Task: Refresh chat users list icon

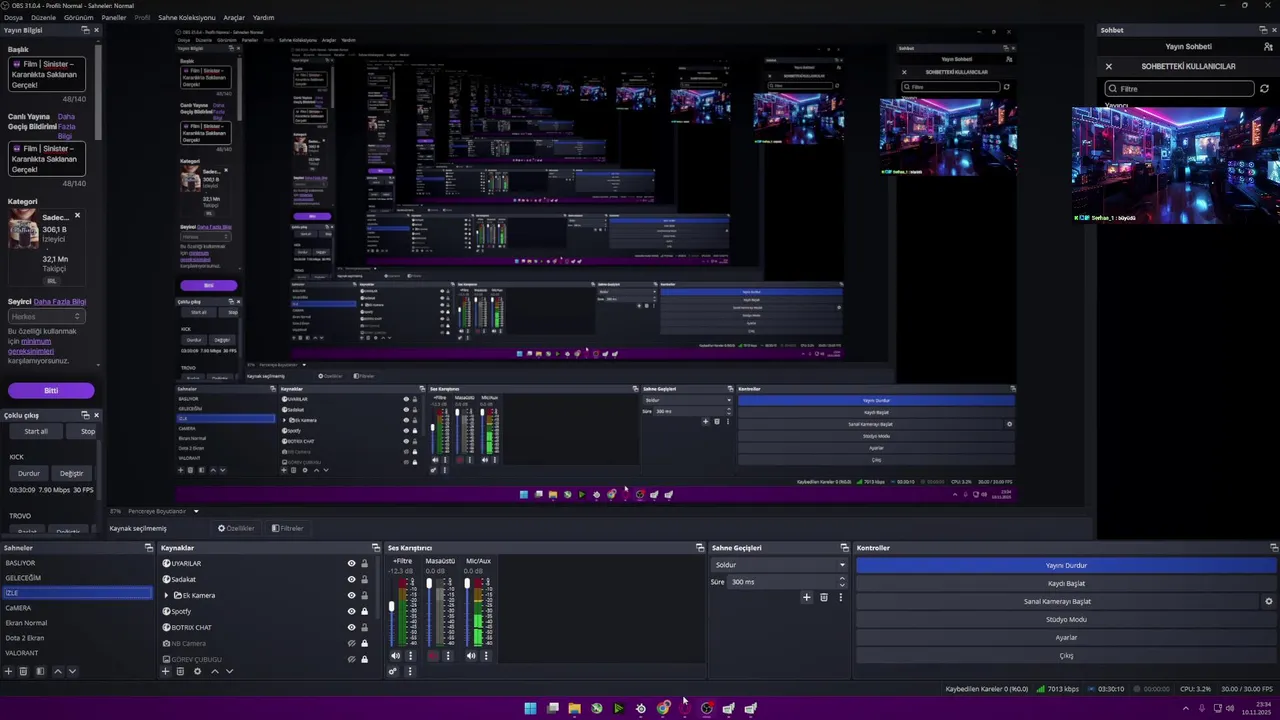Action: (x=1264, y=89)
